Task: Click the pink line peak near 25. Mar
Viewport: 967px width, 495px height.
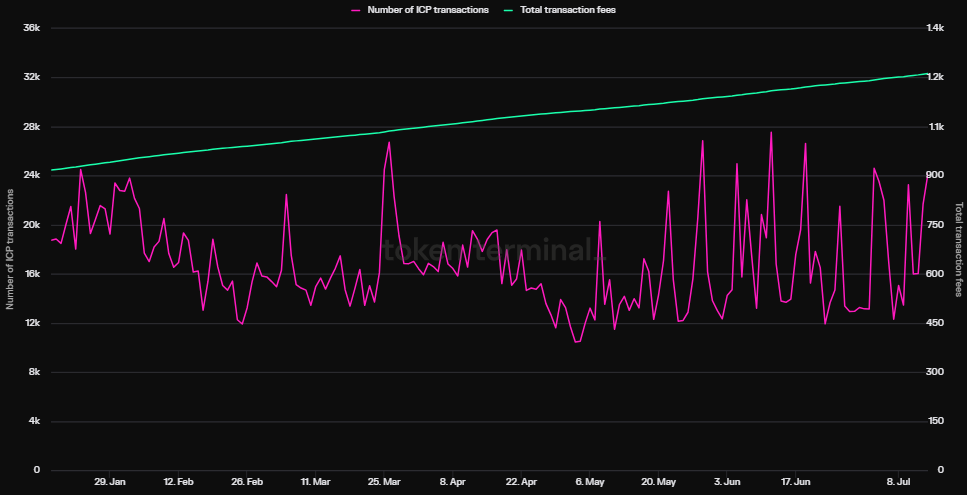Action: pos(389,142)
